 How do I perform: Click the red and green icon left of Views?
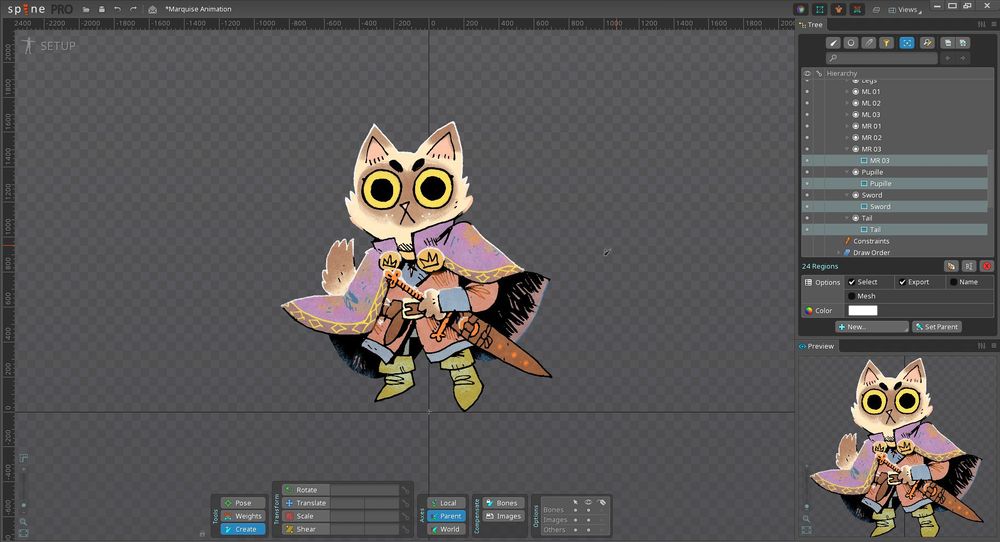coord(857,10)
